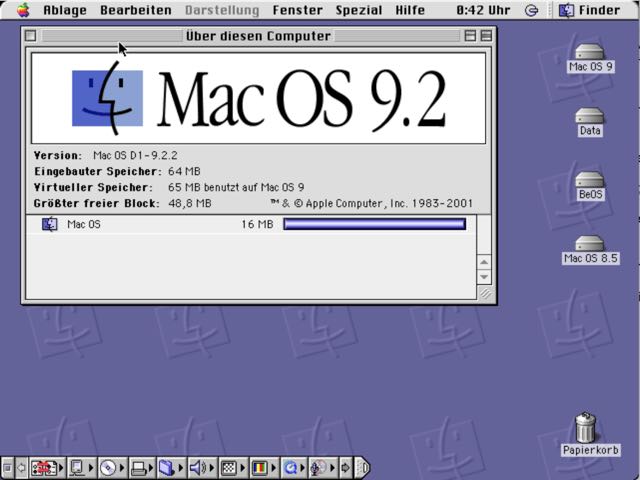The height and width of the screenshot is (480, 640).
Task: Select the Mac OS 9 disk icon
Action: (591, 58)
